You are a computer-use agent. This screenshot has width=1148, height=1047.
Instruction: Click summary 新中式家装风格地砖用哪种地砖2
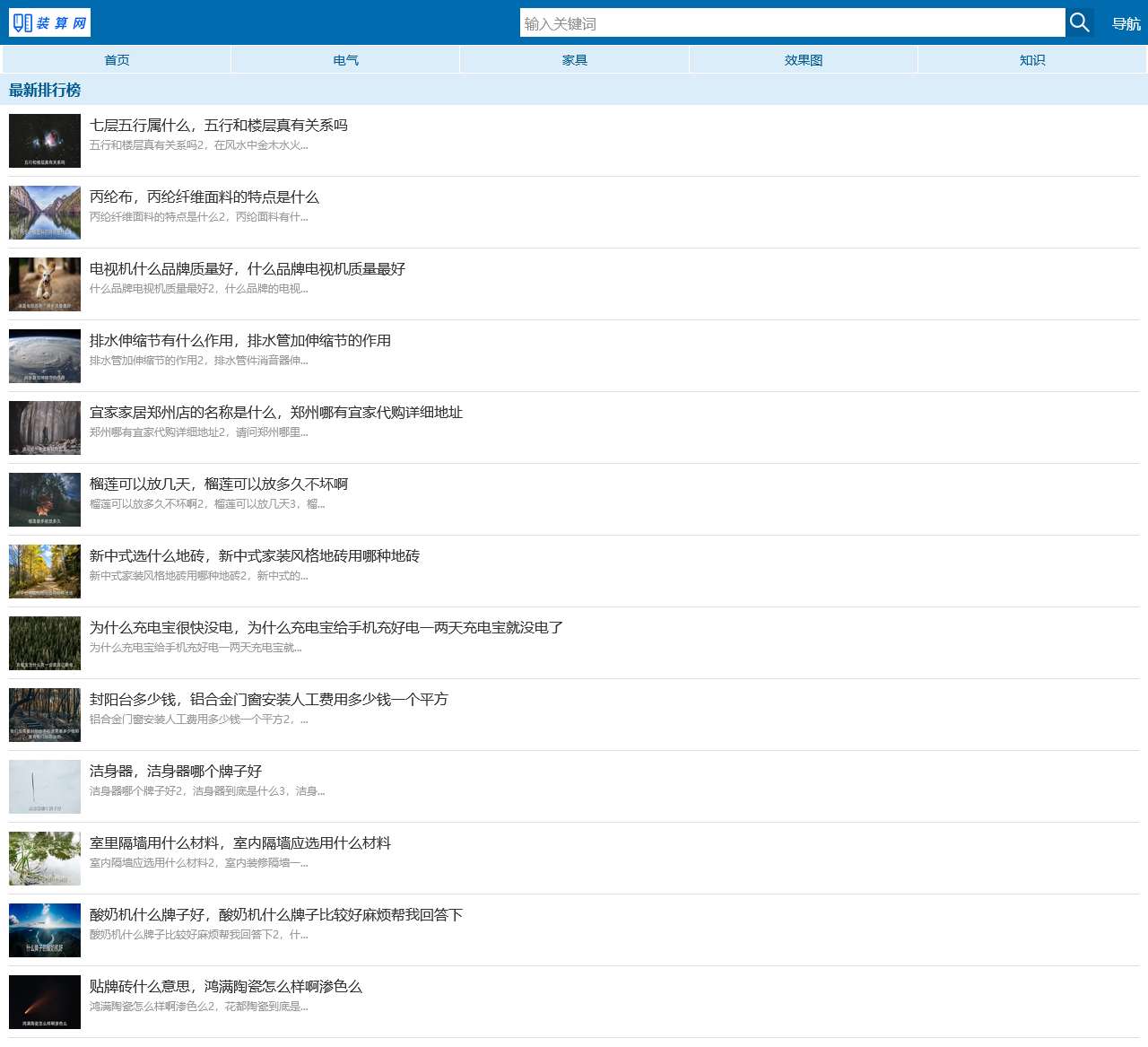[198, 576]
